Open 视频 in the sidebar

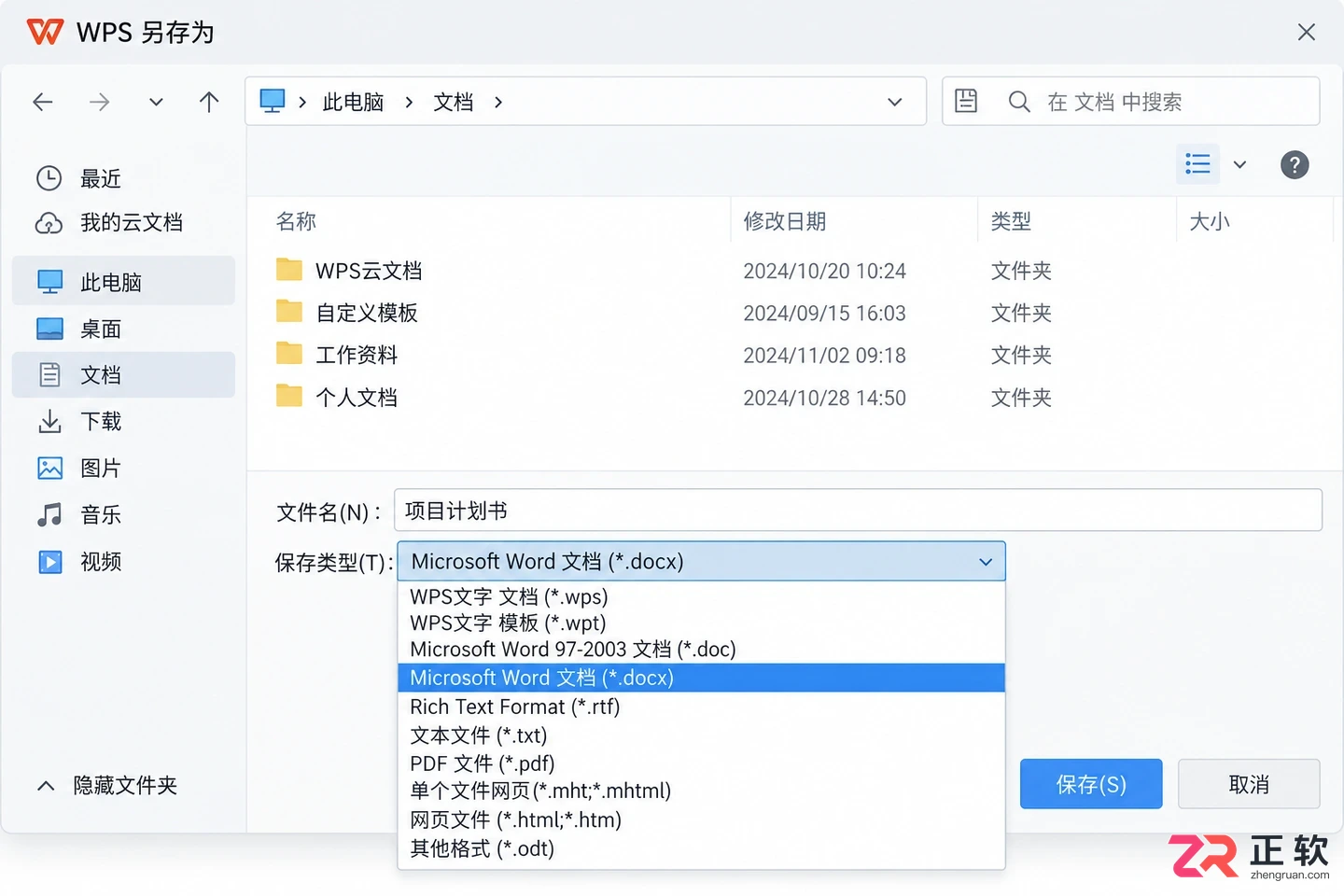pyautogui.click(x=123, y=561)
